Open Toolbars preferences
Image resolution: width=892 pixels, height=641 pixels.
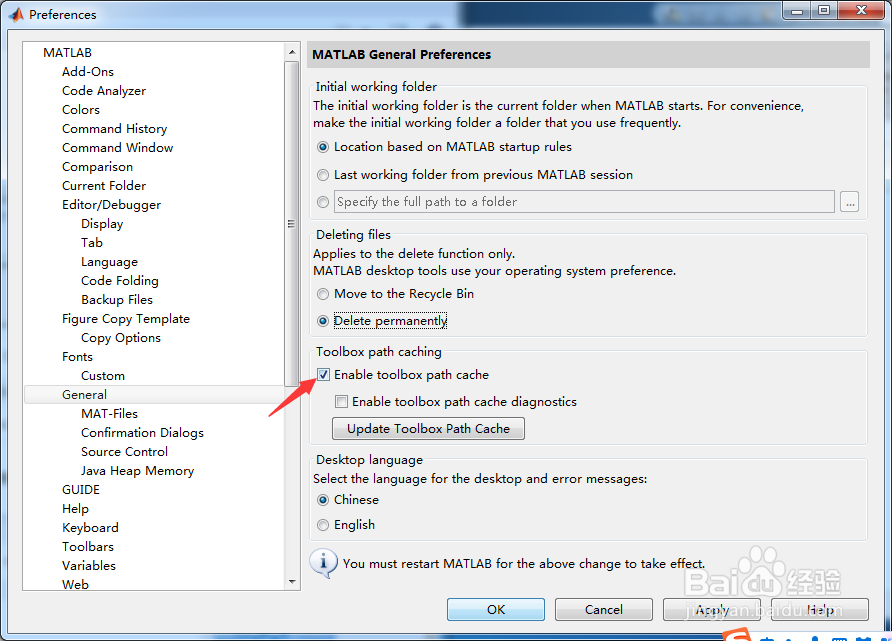click(x=88, y=547)
